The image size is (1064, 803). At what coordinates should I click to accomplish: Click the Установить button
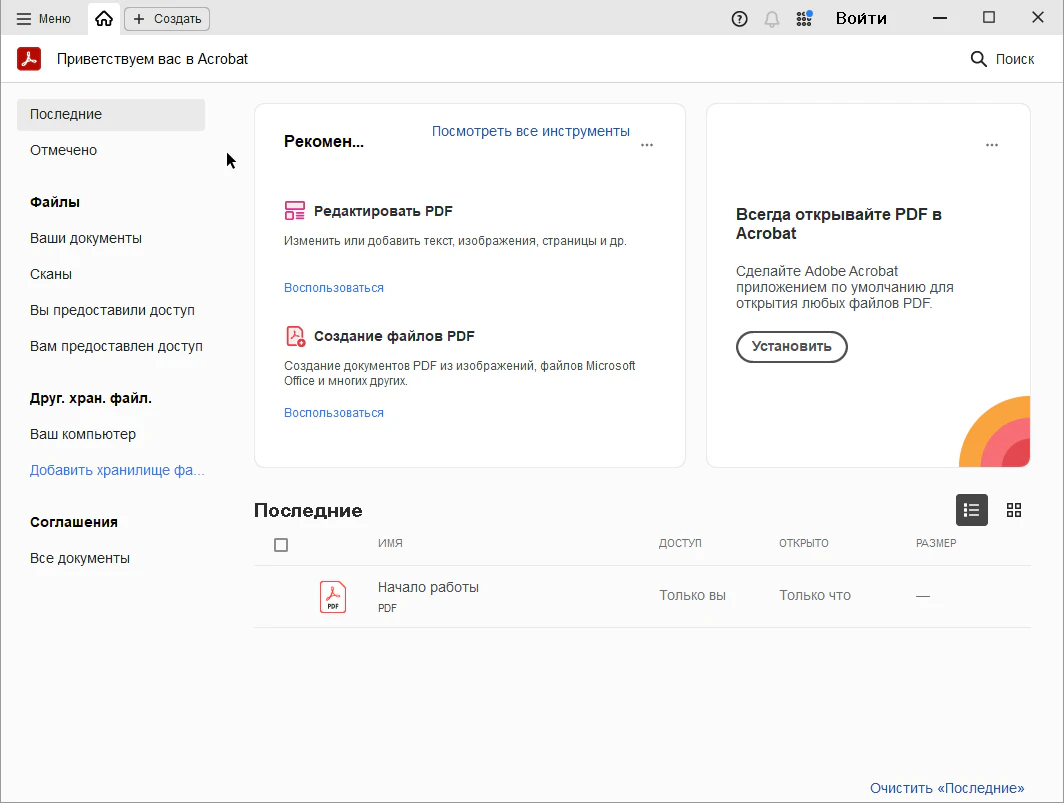(x=792, y=347)
